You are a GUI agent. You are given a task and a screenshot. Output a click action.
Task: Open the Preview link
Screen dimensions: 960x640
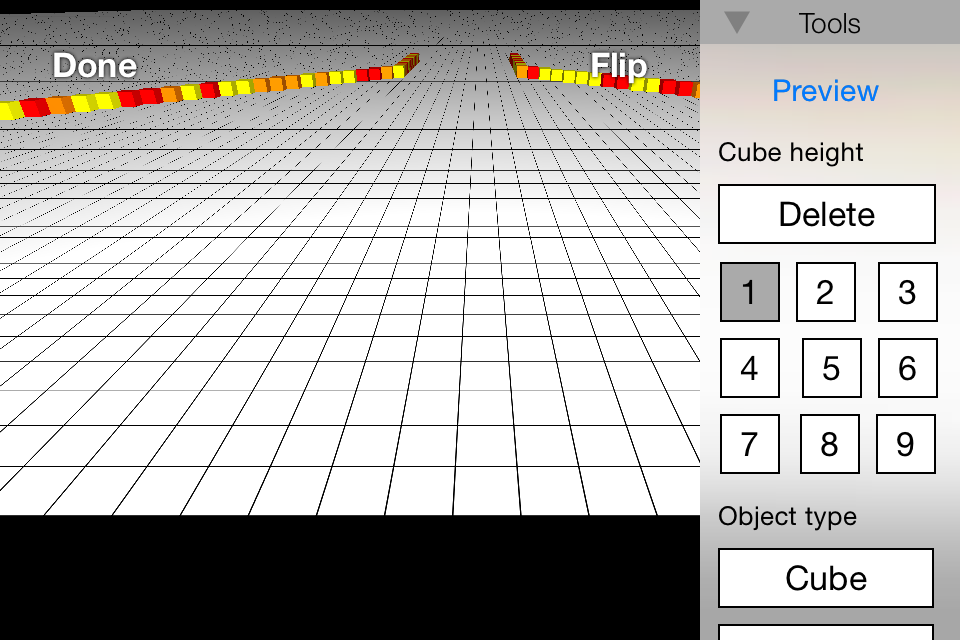pos(825,91)
